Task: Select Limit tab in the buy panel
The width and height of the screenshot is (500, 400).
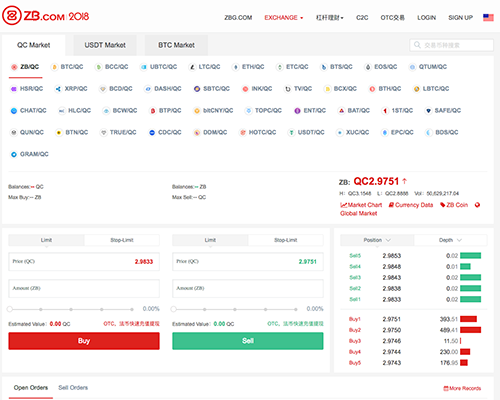Action: 46,240
